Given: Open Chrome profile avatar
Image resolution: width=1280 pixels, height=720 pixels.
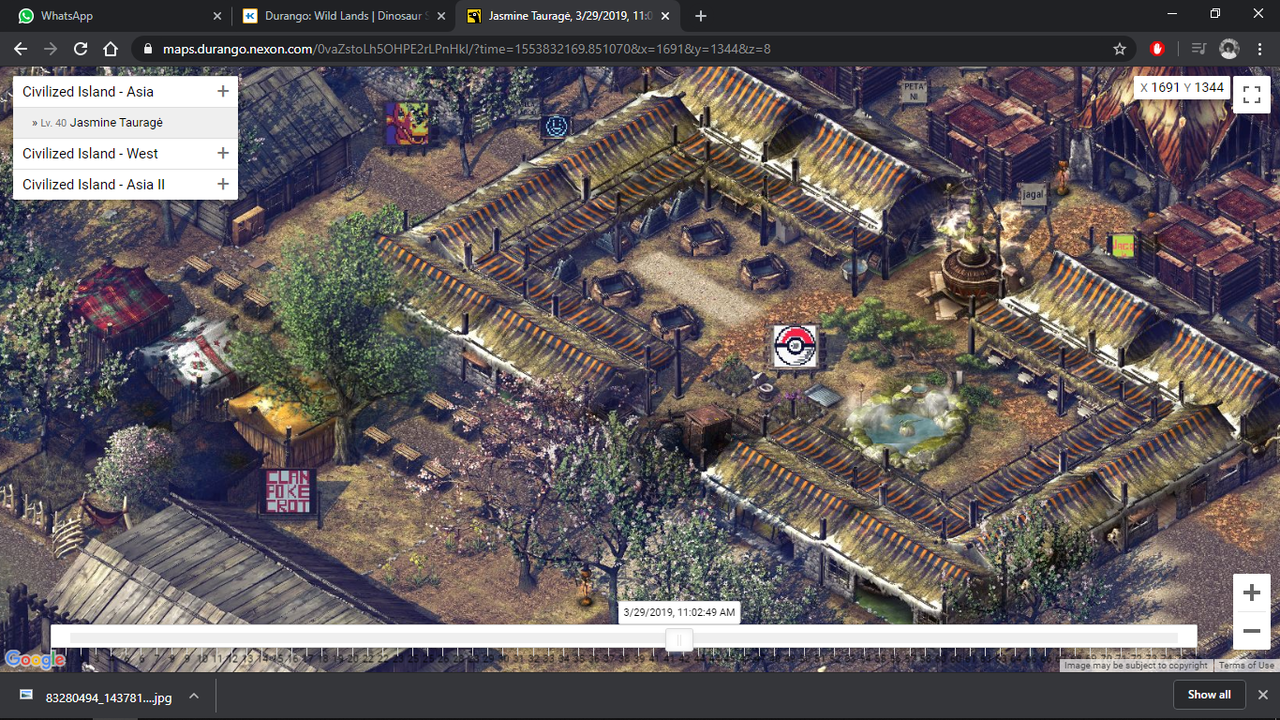Looking at the screenshot, I should pyautogui.click(x=1229, y=49).
